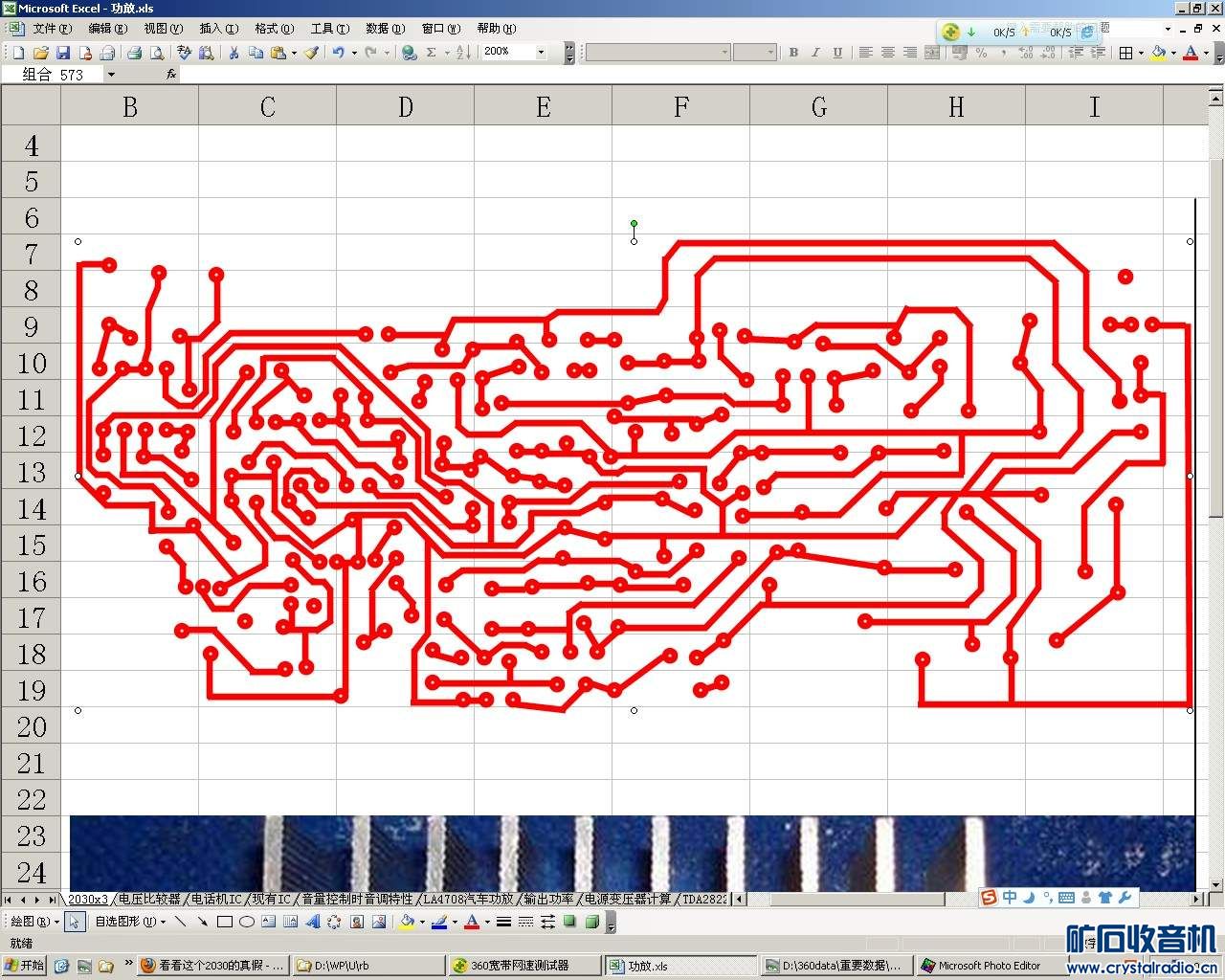Click the Paste clipboard icon
Viewport: 1225px width, 980px height.
(278, 53)
